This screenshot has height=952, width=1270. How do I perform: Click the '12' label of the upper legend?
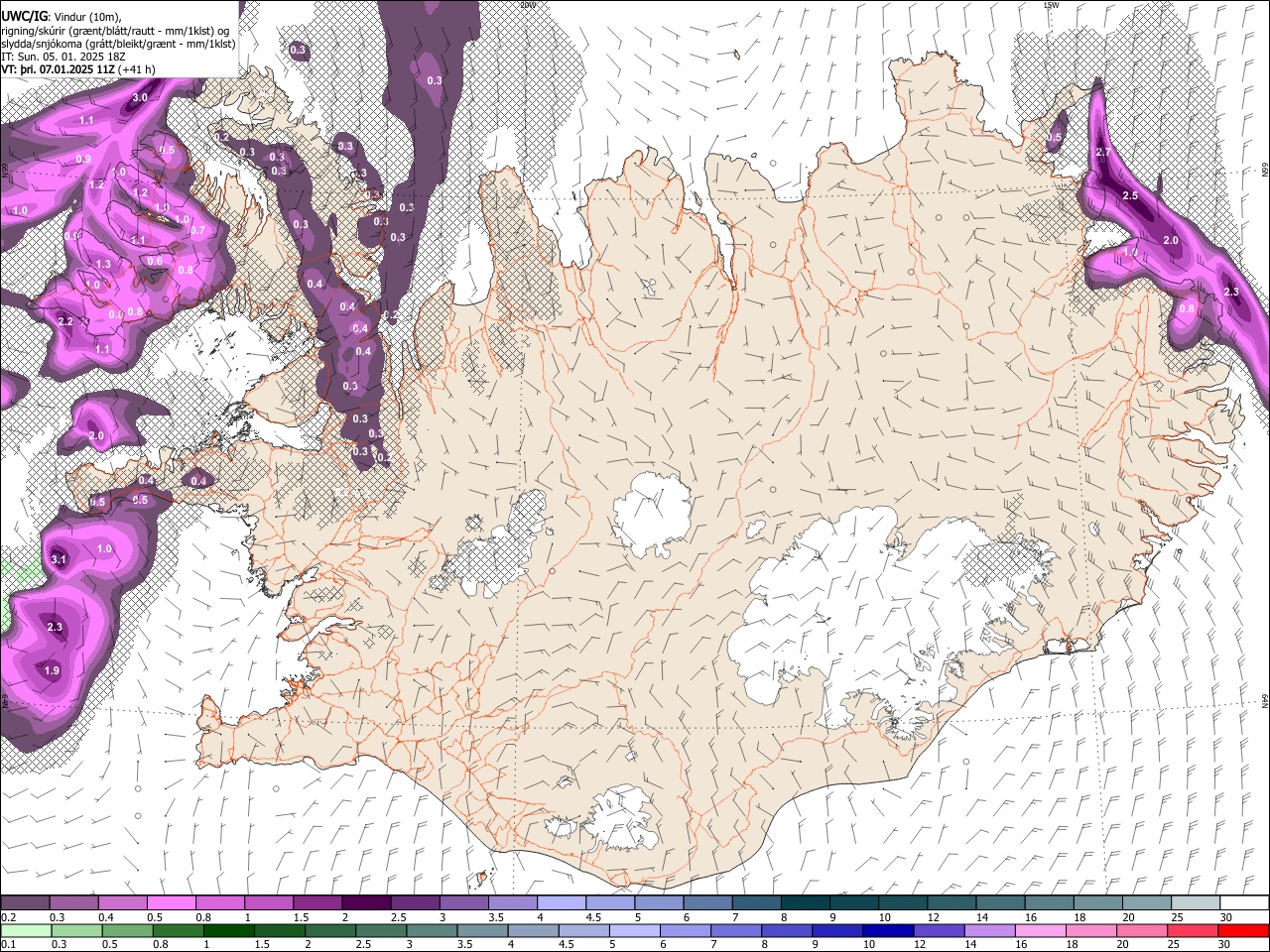(933, 917)
